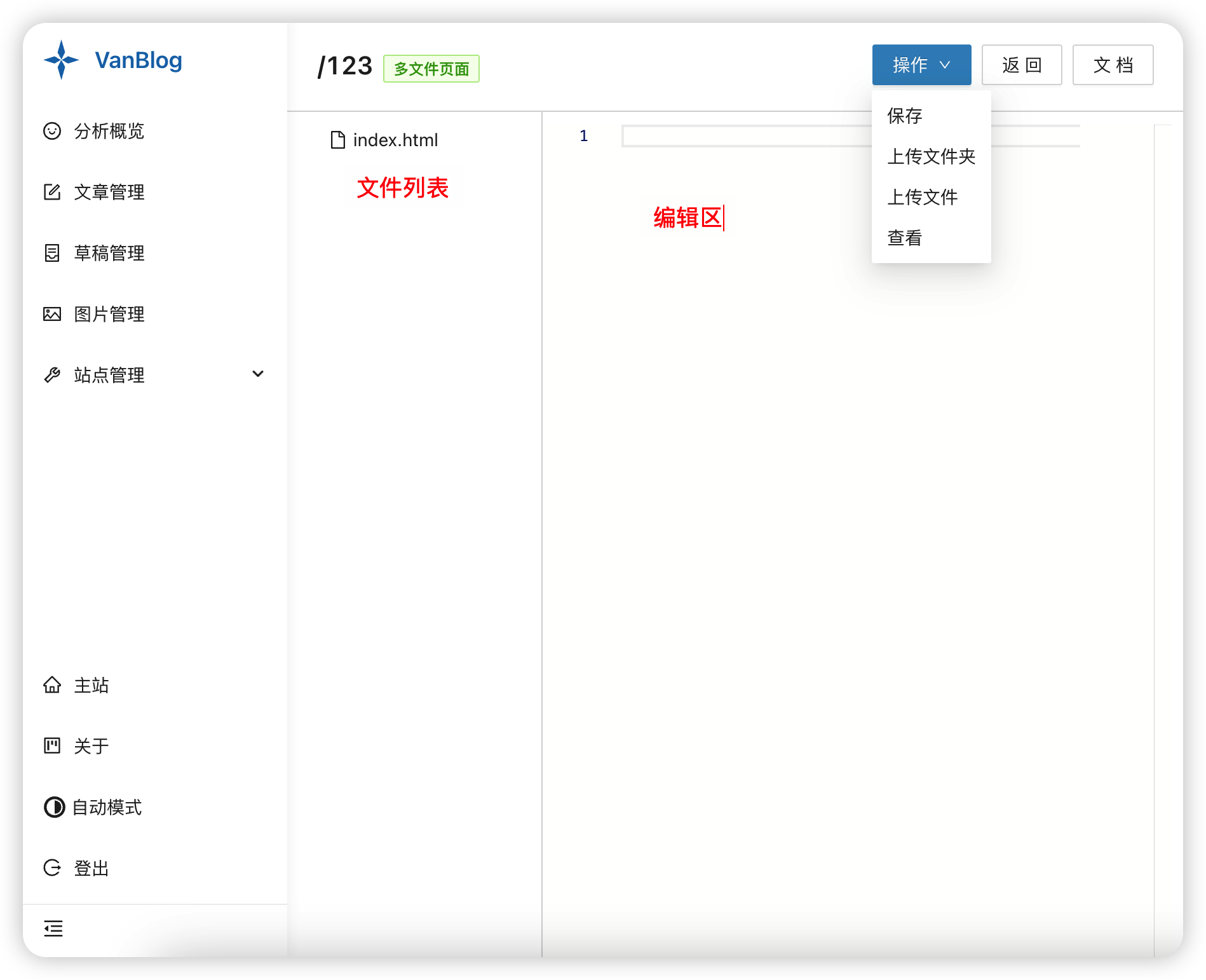Choose 保存 from the dropdown menu
Image resolution: width=1206 pixels, height=980 pixels.
932,116
